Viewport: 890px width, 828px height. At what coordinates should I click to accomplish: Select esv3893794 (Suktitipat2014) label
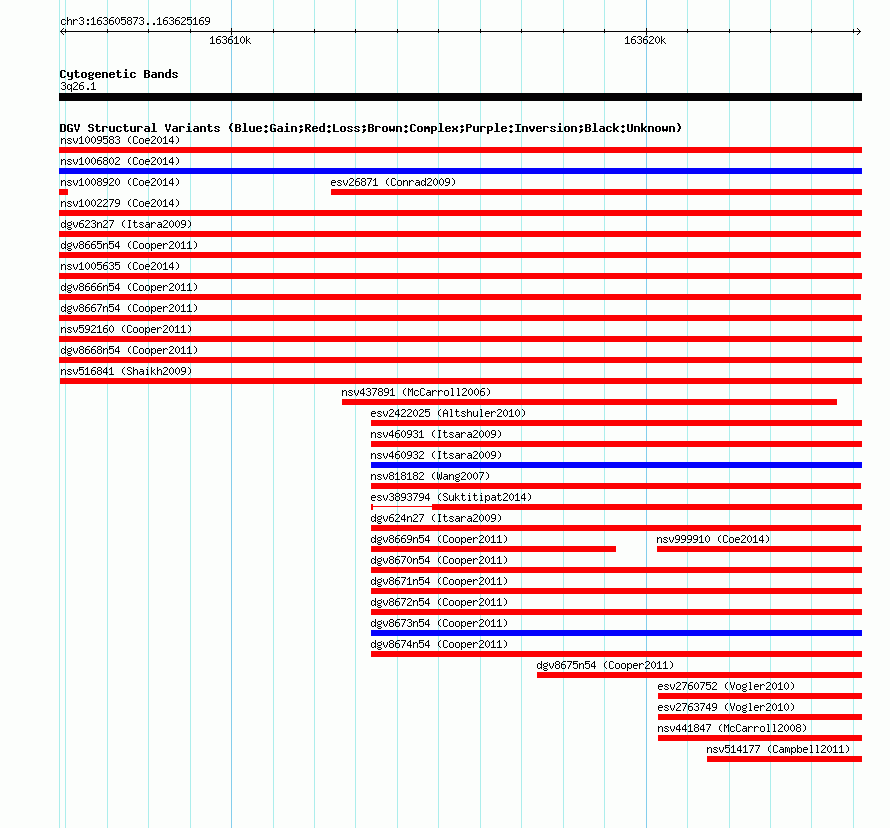[451, 497]
